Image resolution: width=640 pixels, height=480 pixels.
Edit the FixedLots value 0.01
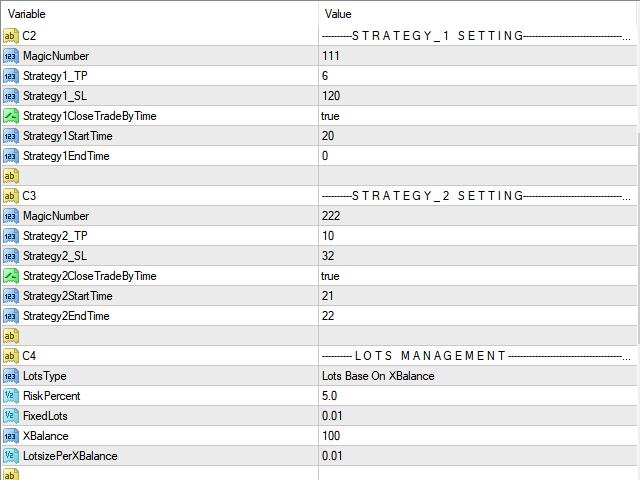click(477, 416)
